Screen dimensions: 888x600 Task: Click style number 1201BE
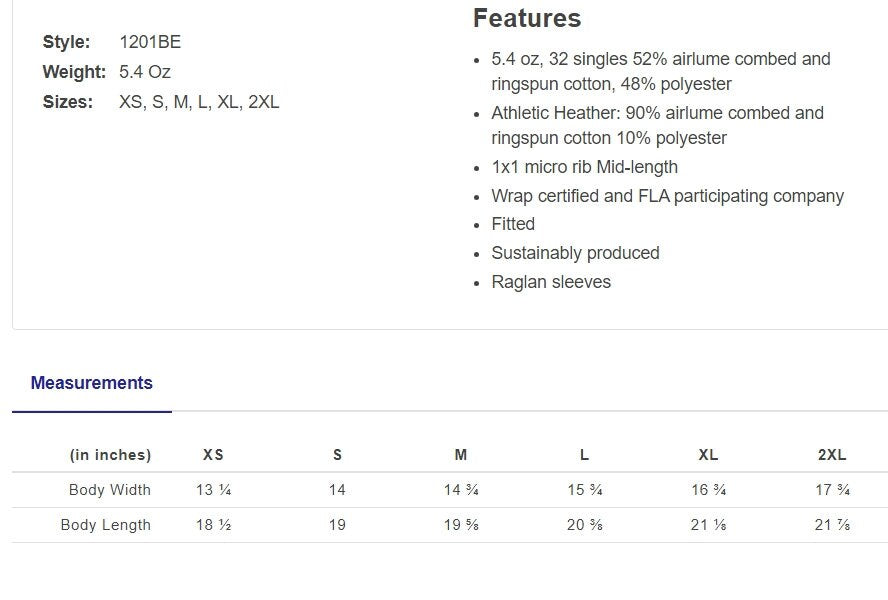point(150,42)
